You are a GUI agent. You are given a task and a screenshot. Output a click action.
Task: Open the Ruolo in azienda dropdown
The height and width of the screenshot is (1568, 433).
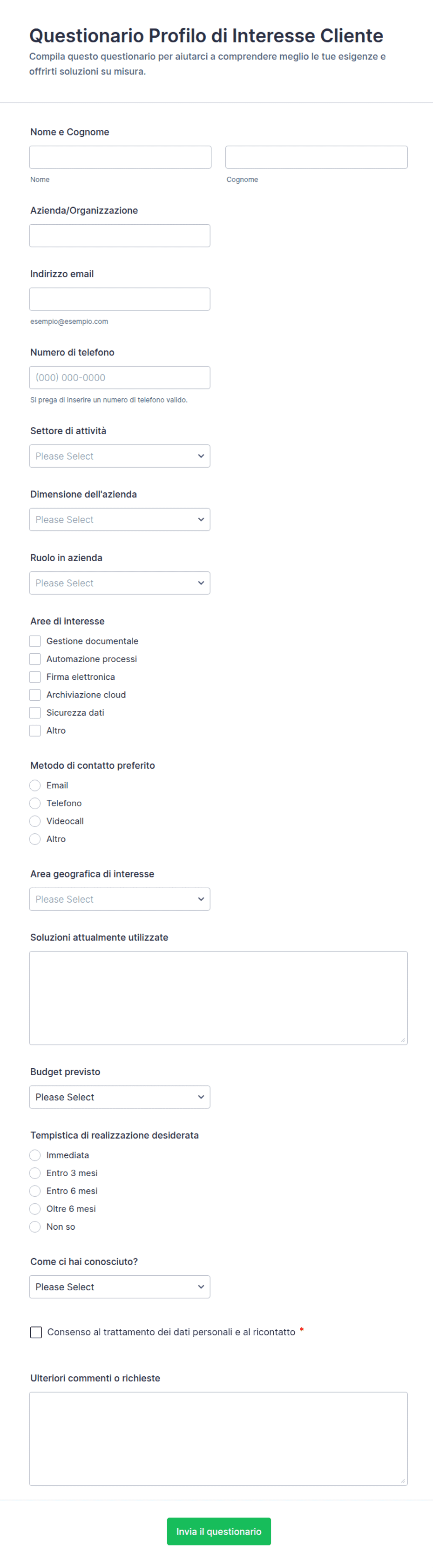pos(119,583)
